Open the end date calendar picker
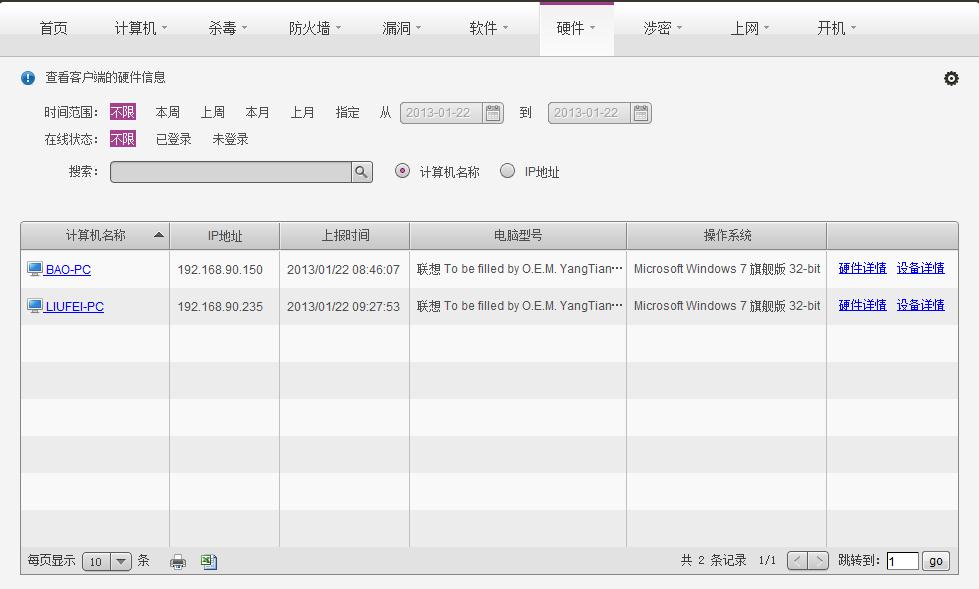The image size is (979, 589). 641,113
